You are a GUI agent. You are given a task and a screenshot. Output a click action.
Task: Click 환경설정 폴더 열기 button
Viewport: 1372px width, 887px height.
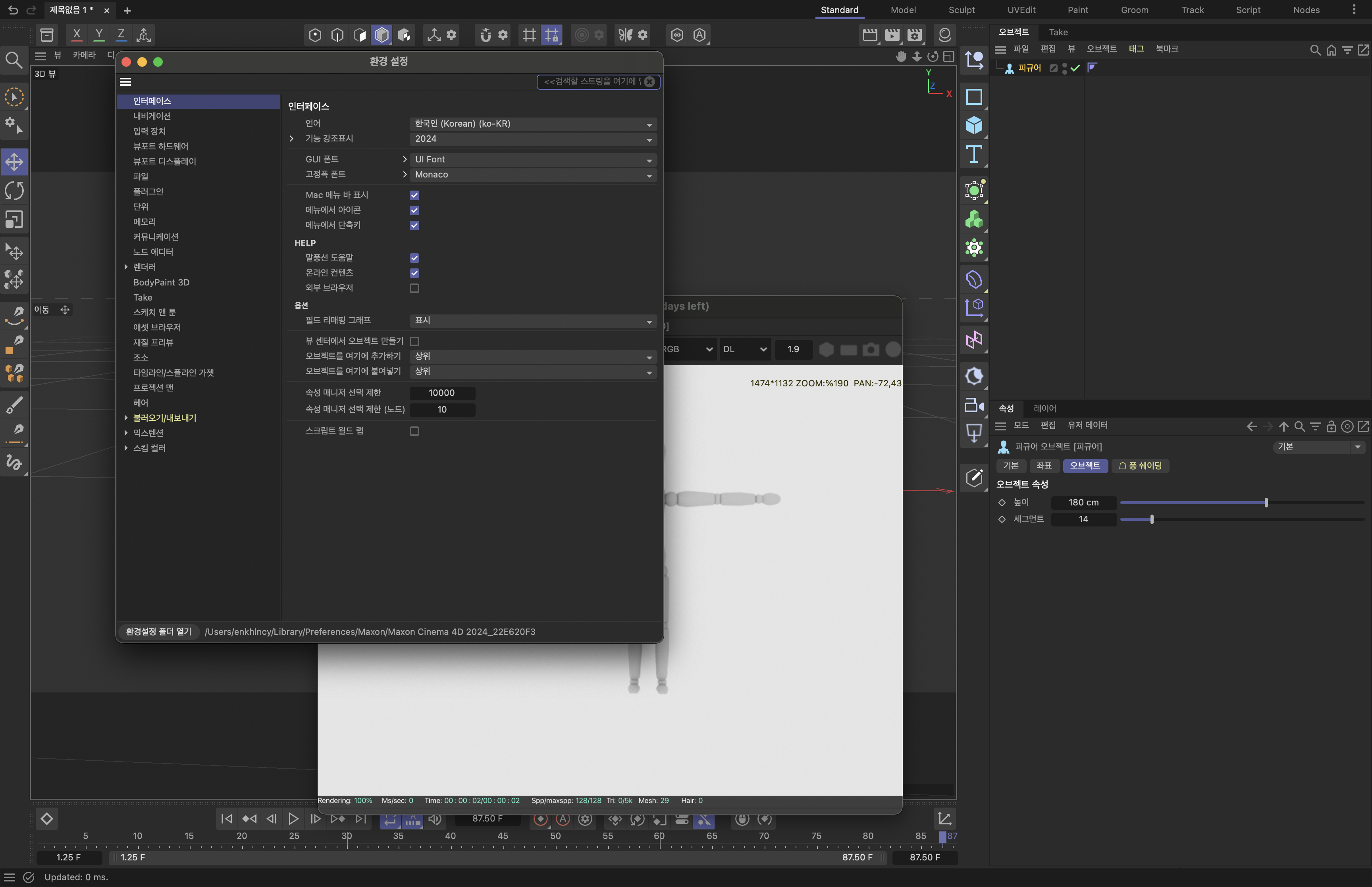pos(158,632)
